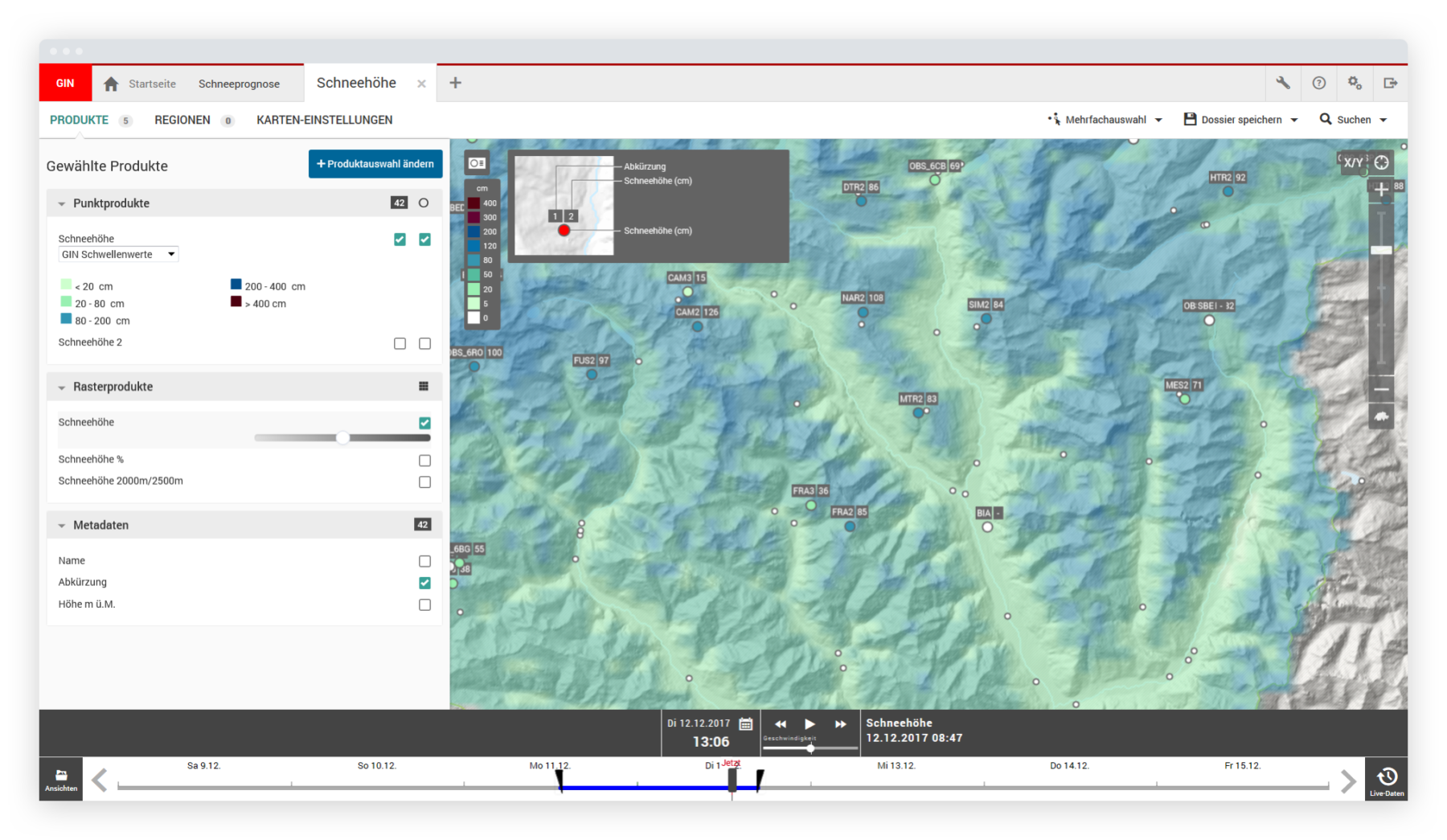Click the NAR2 108 station label

pyautogui.click(x=863, y=297)
